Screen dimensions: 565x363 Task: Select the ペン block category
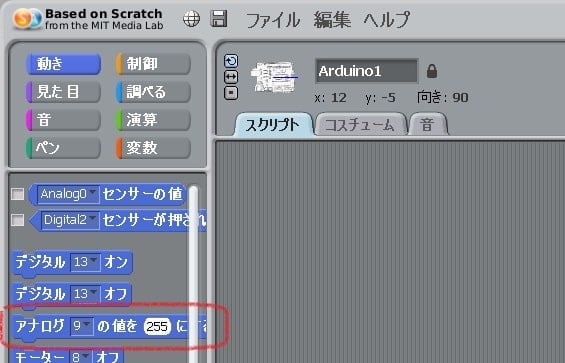63,148
